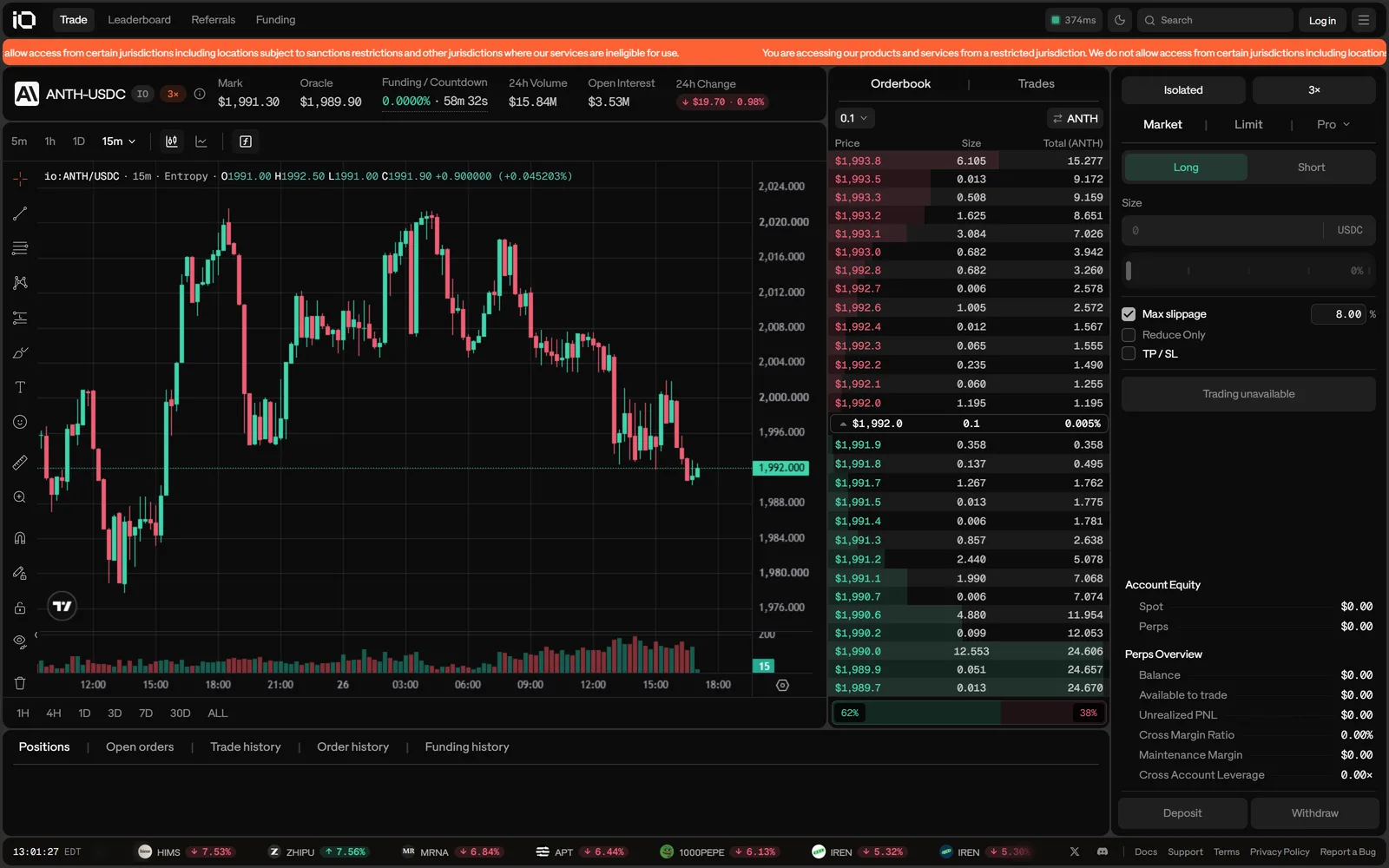Select the brush drawing tool
Screen dimensions: 1389x868
[20, 352]
